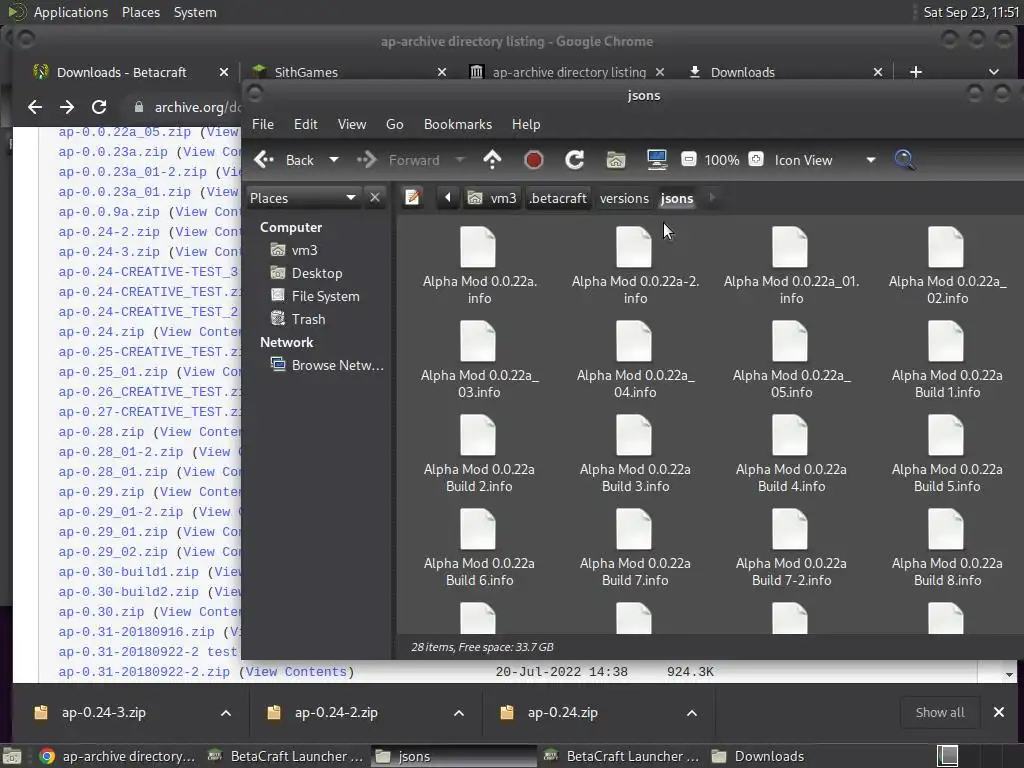Reload the jsons folder view
Viewport: 1024px width, 768px height.
[575, 160]
